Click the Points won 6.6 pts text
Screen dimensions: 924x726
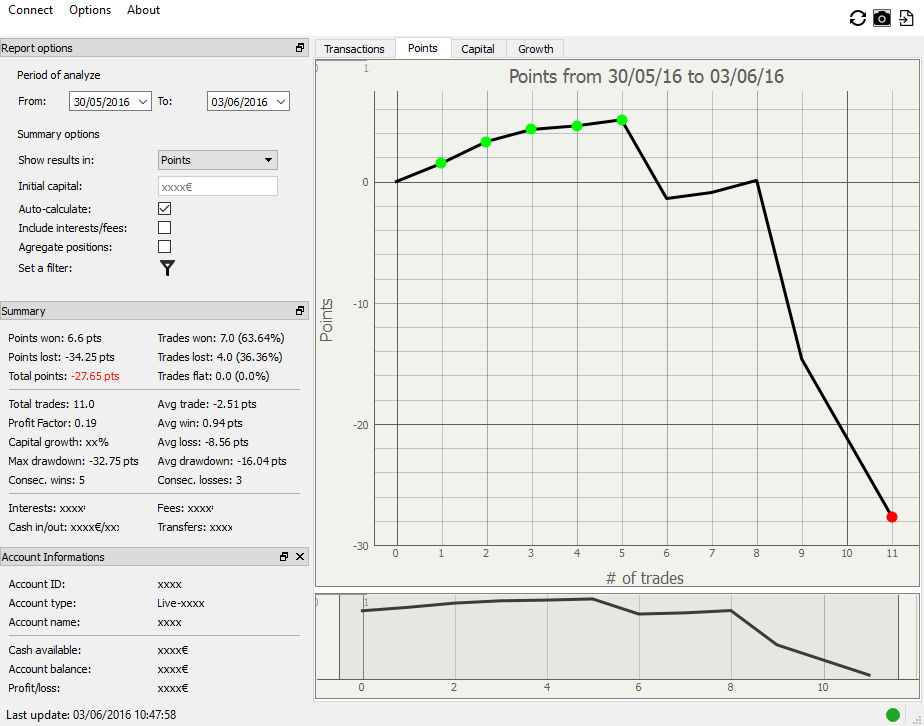pos(55,338)
